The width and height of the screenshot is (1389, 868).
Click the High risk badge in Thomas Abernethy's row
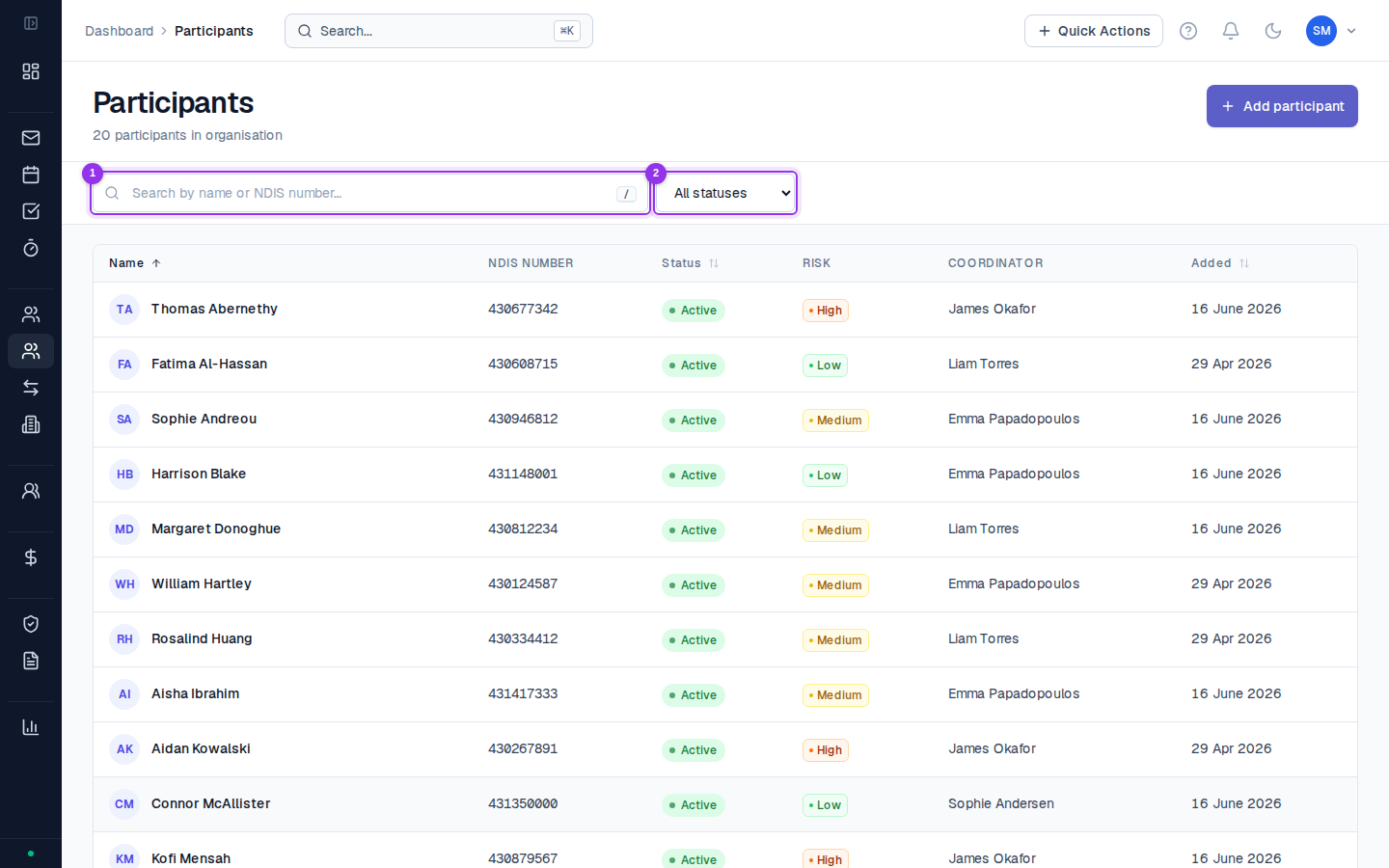click(826, 311)
